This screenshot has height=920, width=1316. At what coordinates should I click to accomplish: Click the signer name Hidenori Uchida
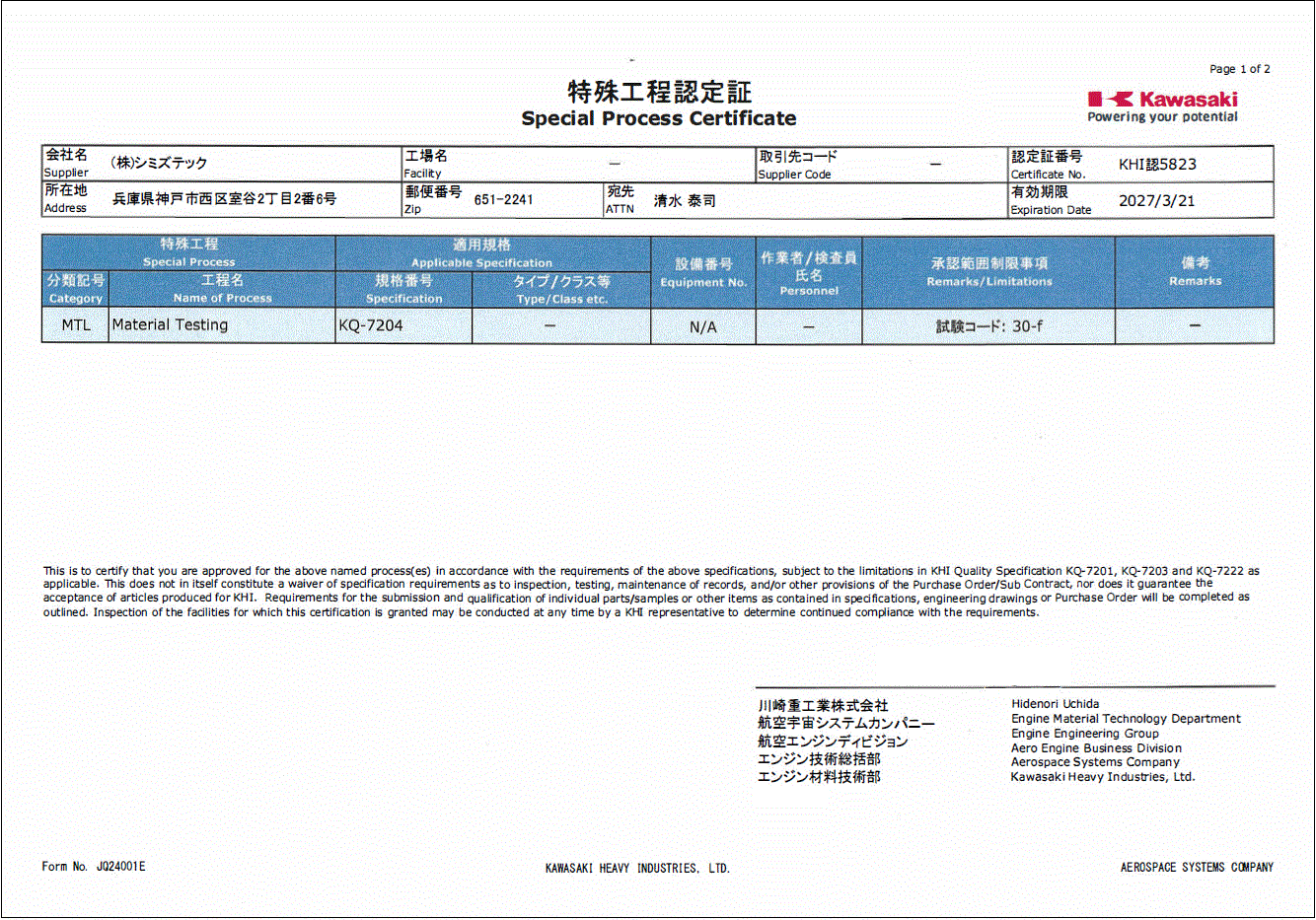coord(1055,704)
